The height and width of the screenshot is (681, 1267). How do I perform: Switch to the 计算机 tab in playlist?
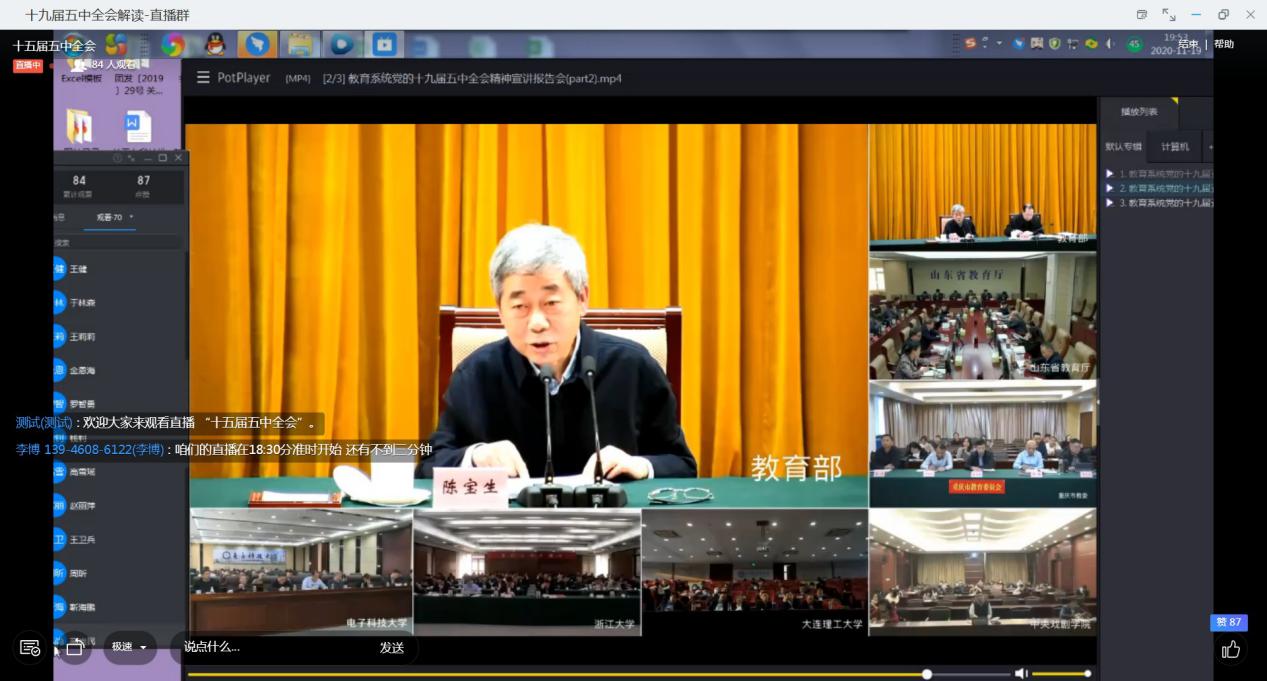coord(1175,147)
